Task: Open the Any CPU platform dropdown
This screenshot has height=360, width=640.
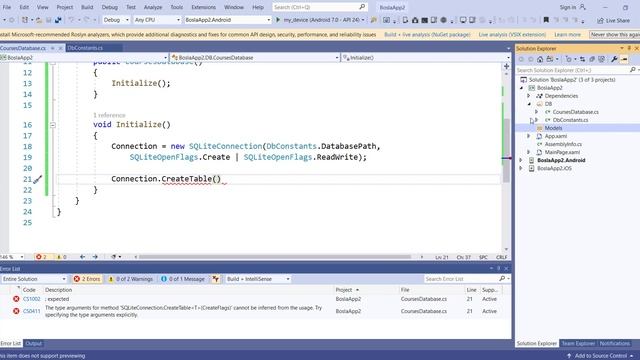Action: [157, 20]
